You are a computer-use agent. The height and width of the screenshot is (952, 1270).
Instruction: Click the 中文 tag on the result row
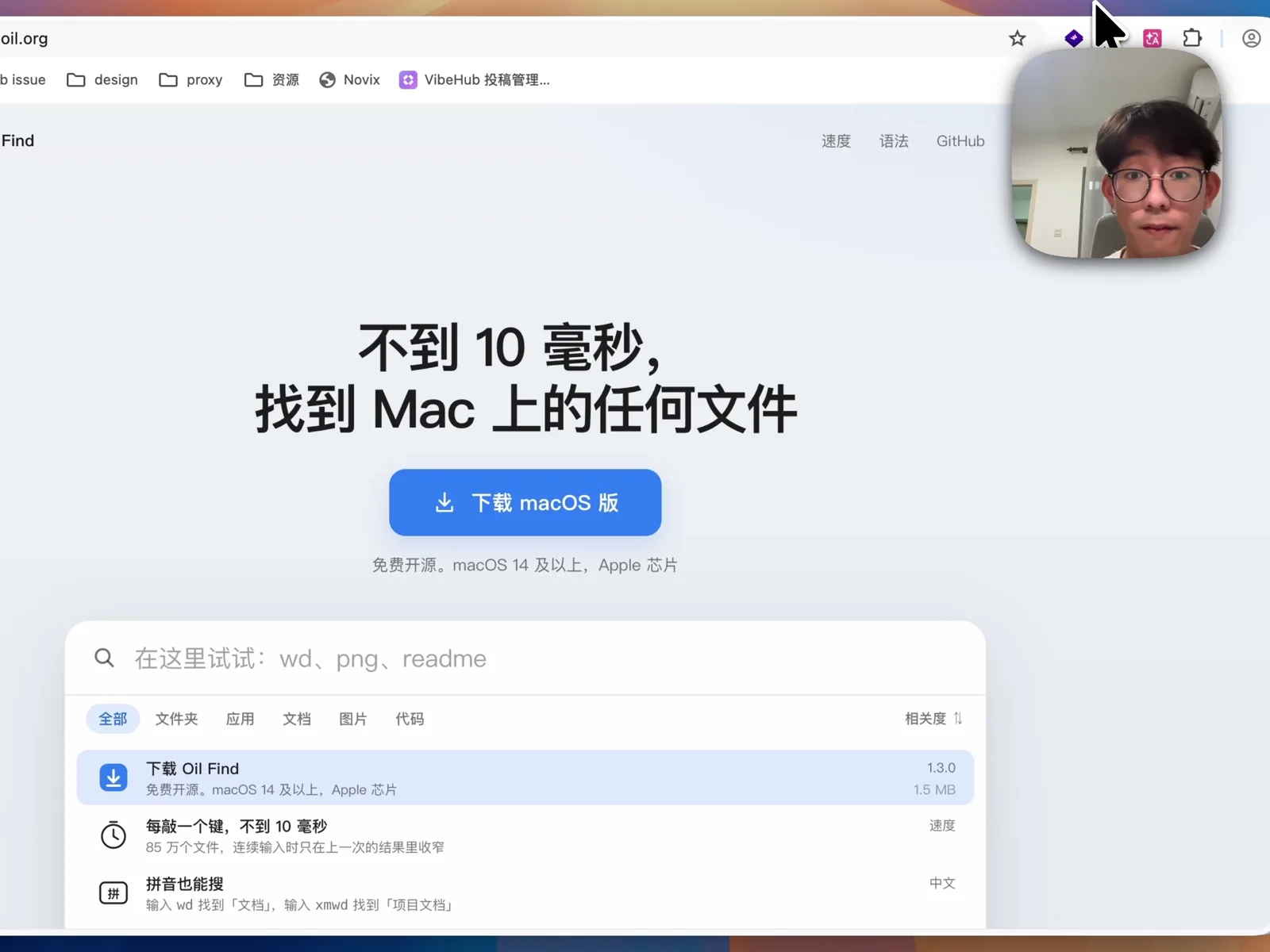click(x=942, y=884)
